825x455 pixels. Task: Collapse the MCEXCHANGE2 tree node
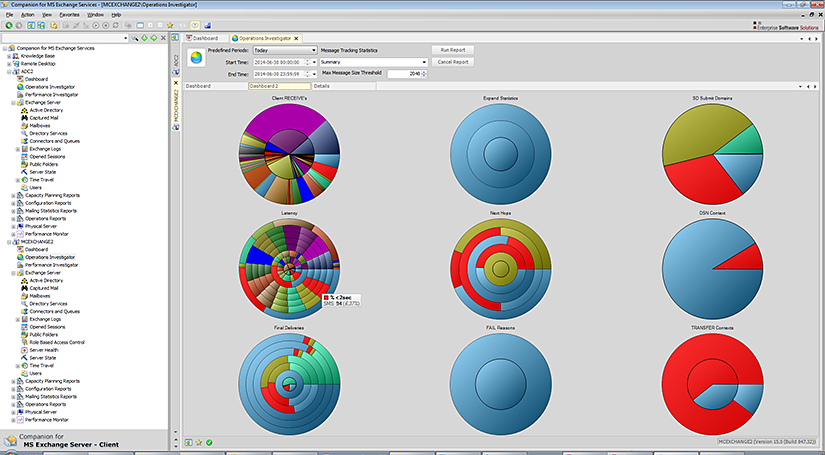(9, 242)
